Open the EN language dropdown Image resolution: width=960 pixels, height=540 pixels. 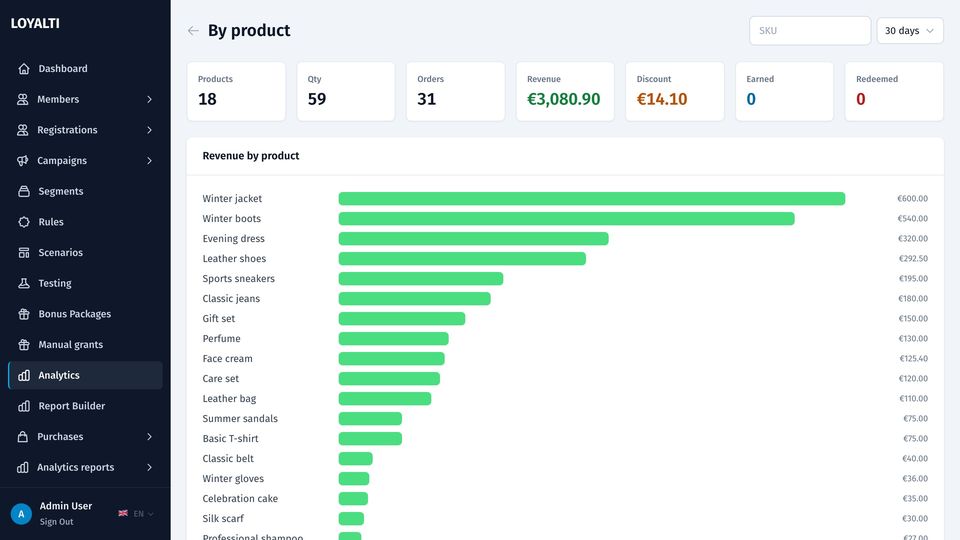[143, 514]
